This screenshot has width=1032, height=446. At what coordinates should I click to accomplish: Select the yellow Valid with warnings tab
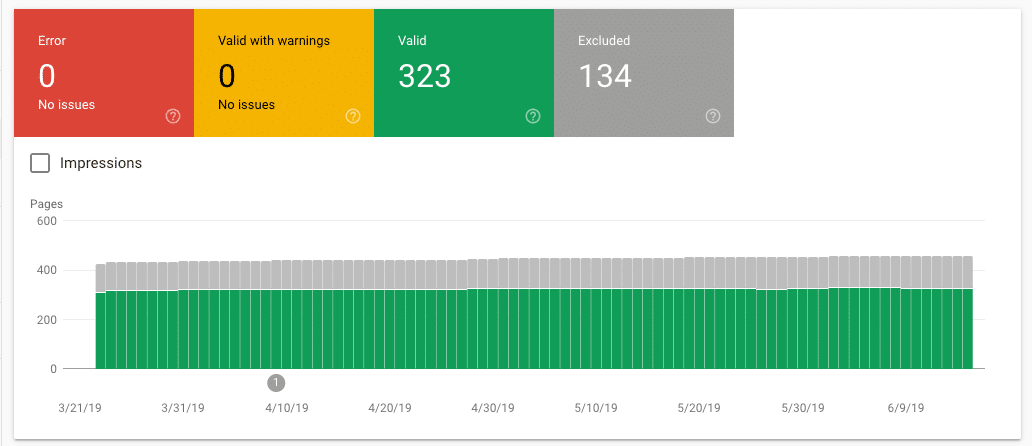point(283,73)
